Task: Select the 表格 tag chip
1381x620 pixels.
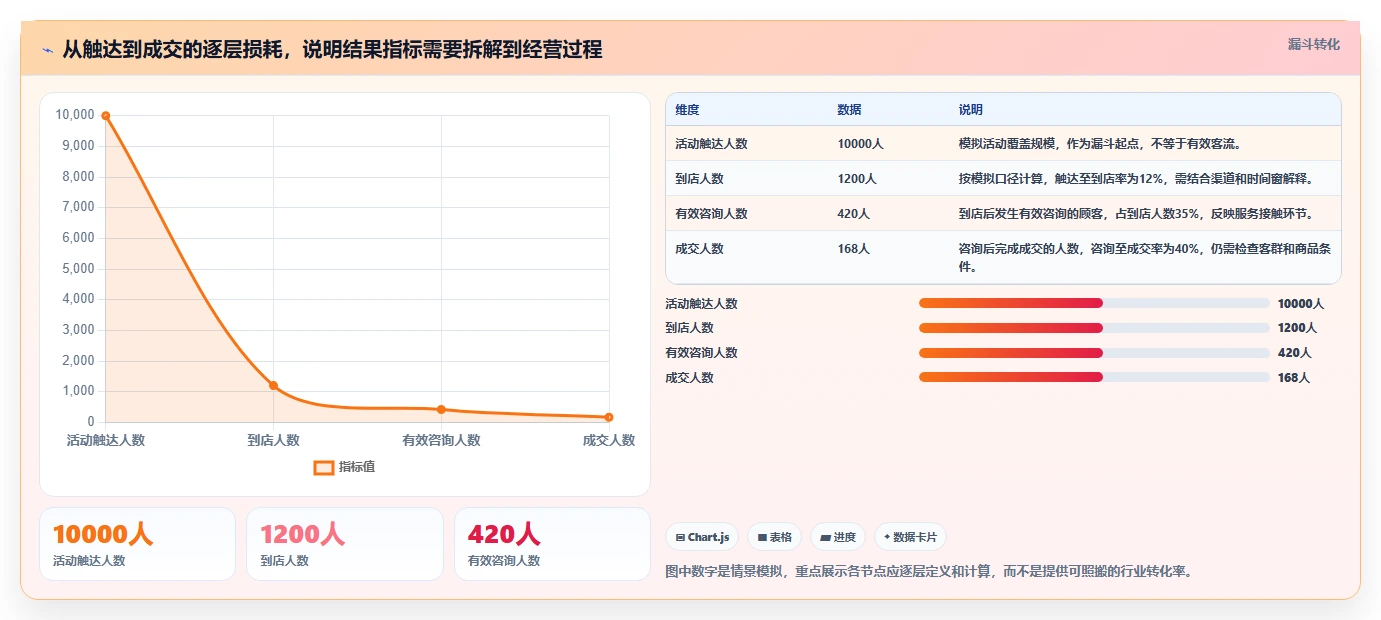Action: point(774,537)
